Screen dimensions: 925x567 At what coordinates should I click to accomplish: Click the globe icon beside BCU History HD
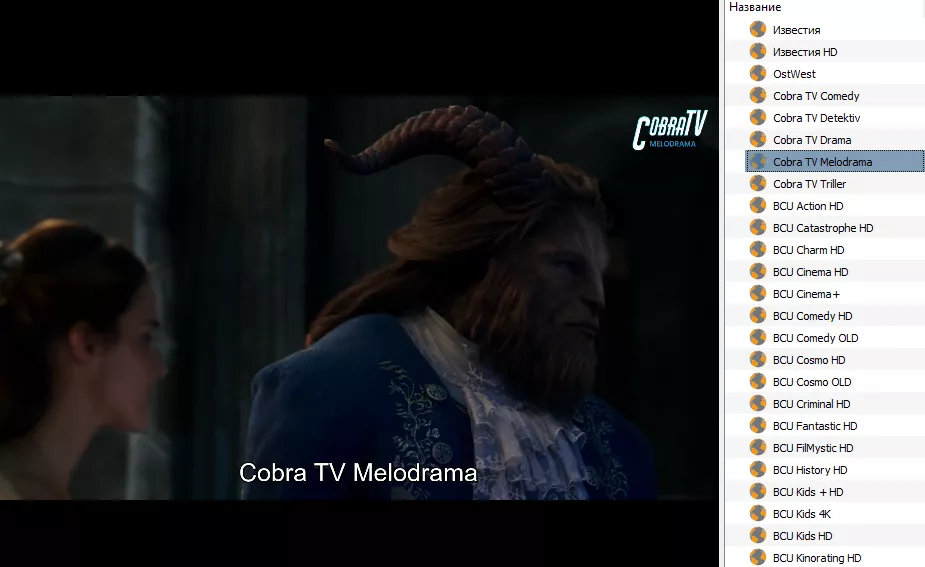click(x=757, y=470)
